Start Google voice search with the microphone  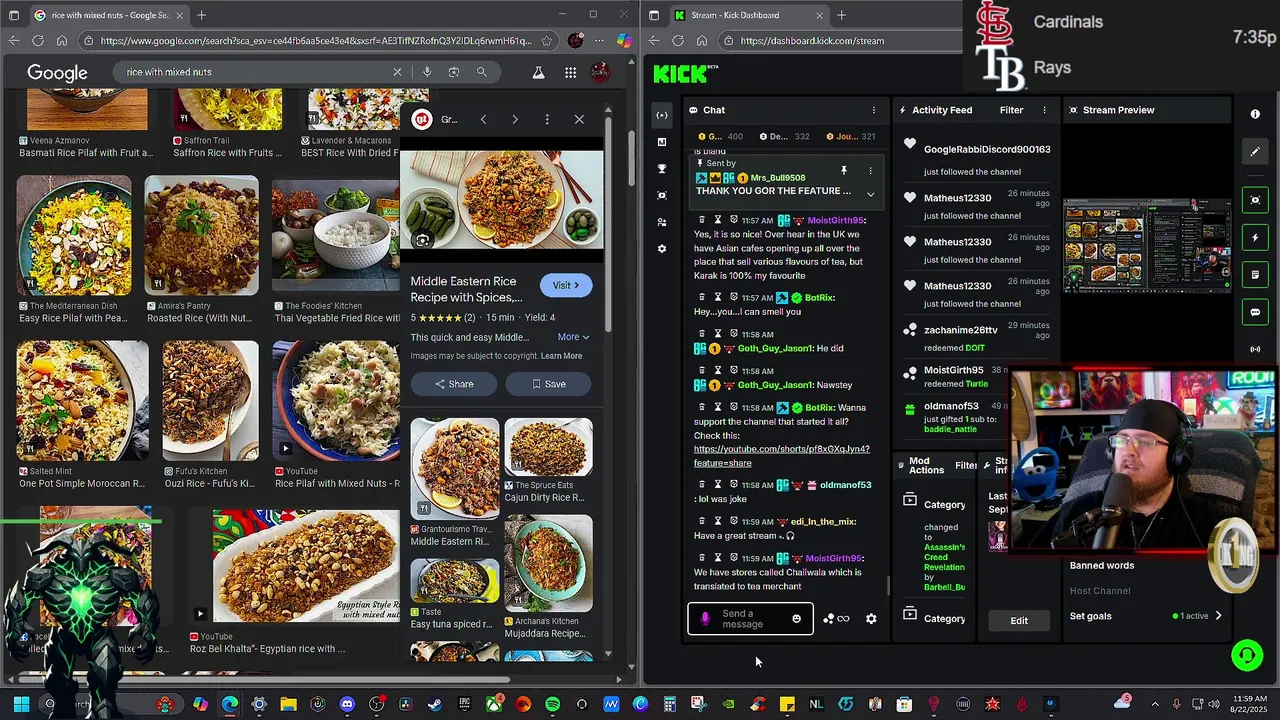(x=427, y=72)
